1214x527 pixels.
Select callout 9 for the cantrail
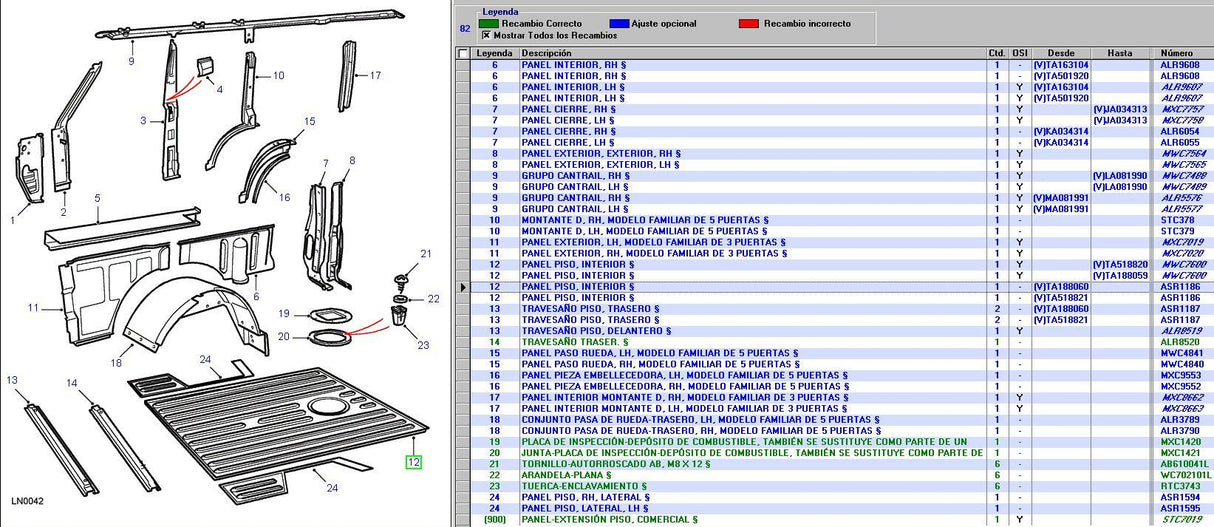(x=130, y=61)
